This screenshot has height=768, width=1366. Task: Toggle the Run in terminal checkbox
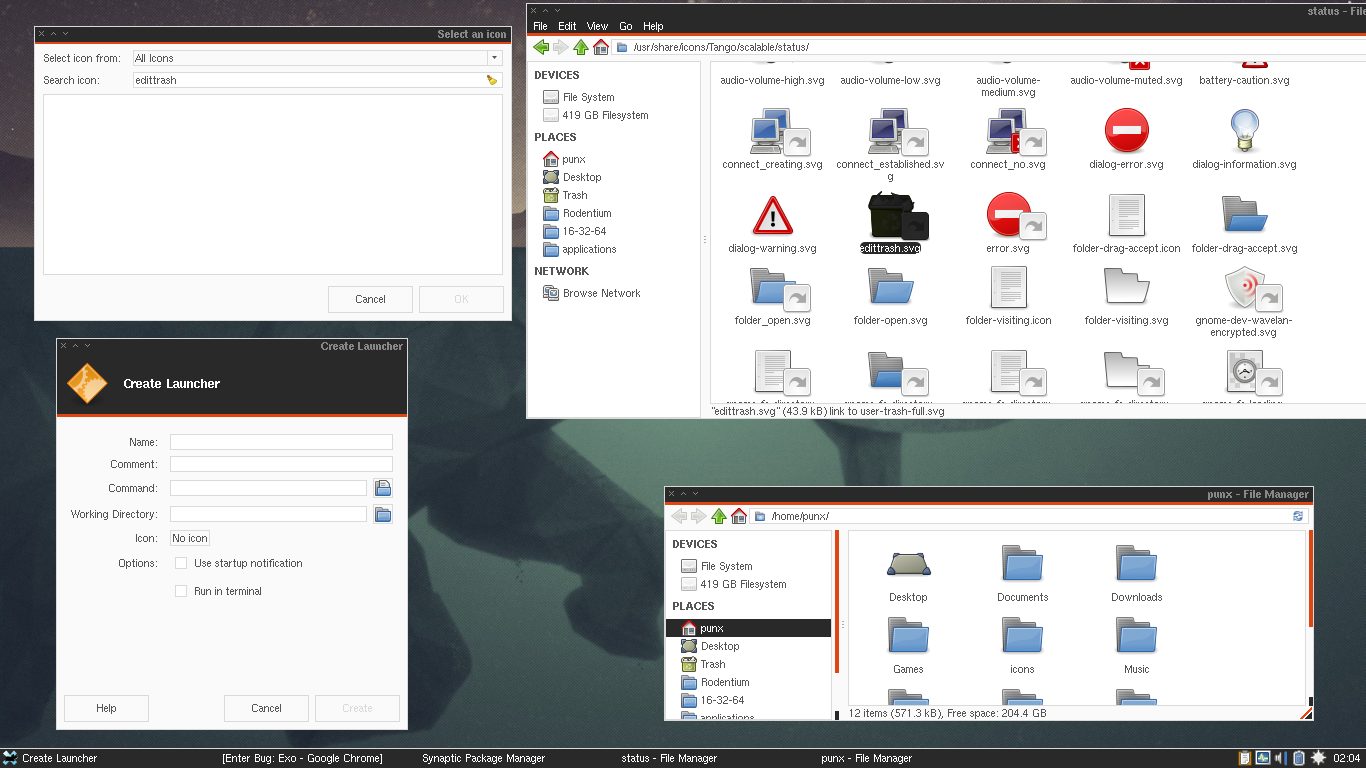(181, 591)
